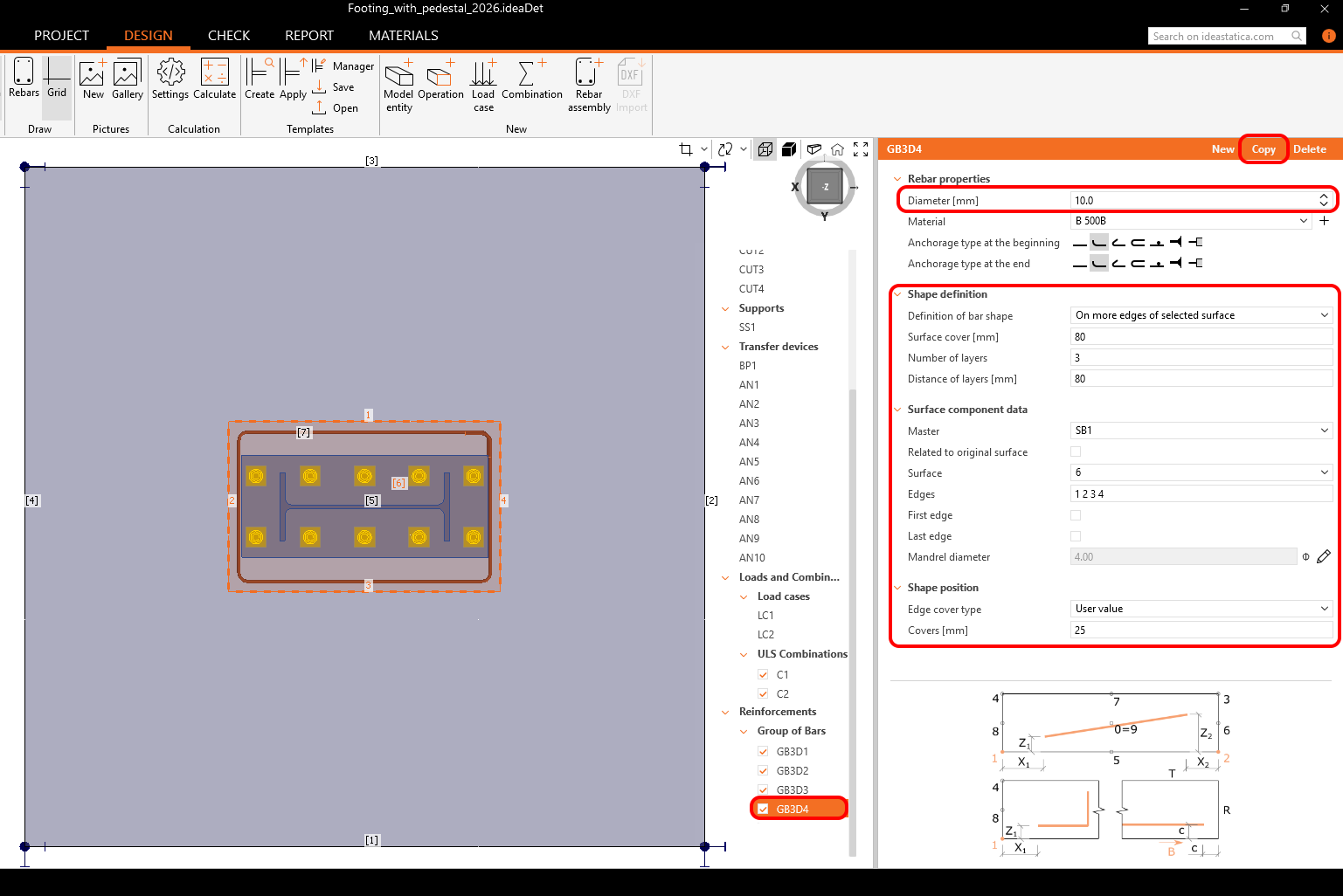Open the Definition of bar shape dropdown

(1201, 315)
